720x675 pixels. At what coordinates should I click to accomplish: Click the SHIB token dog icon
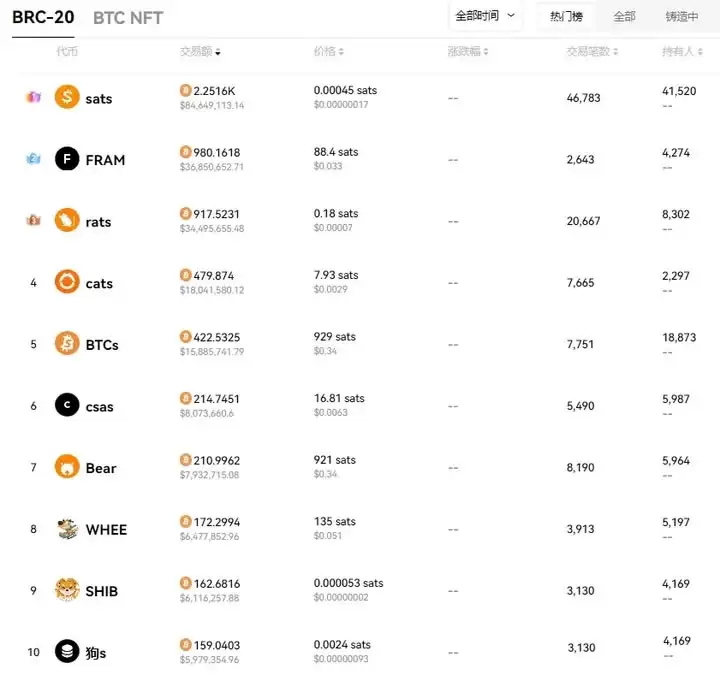click(x=67, y=590)
